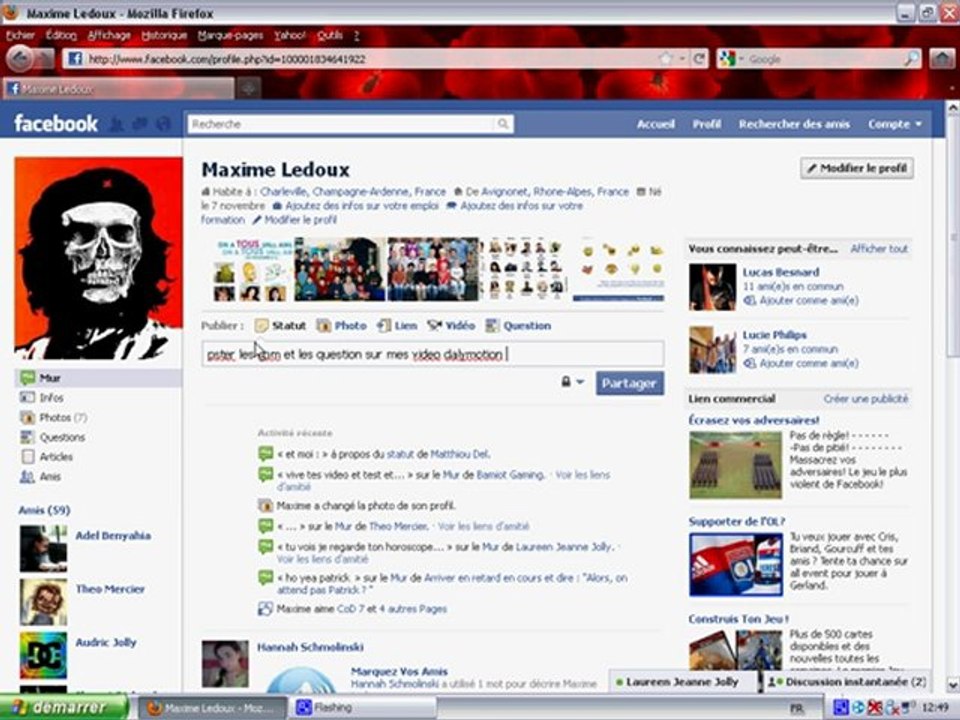
Task: Click the Google search magnifier icon
Action: click(911, 59)
